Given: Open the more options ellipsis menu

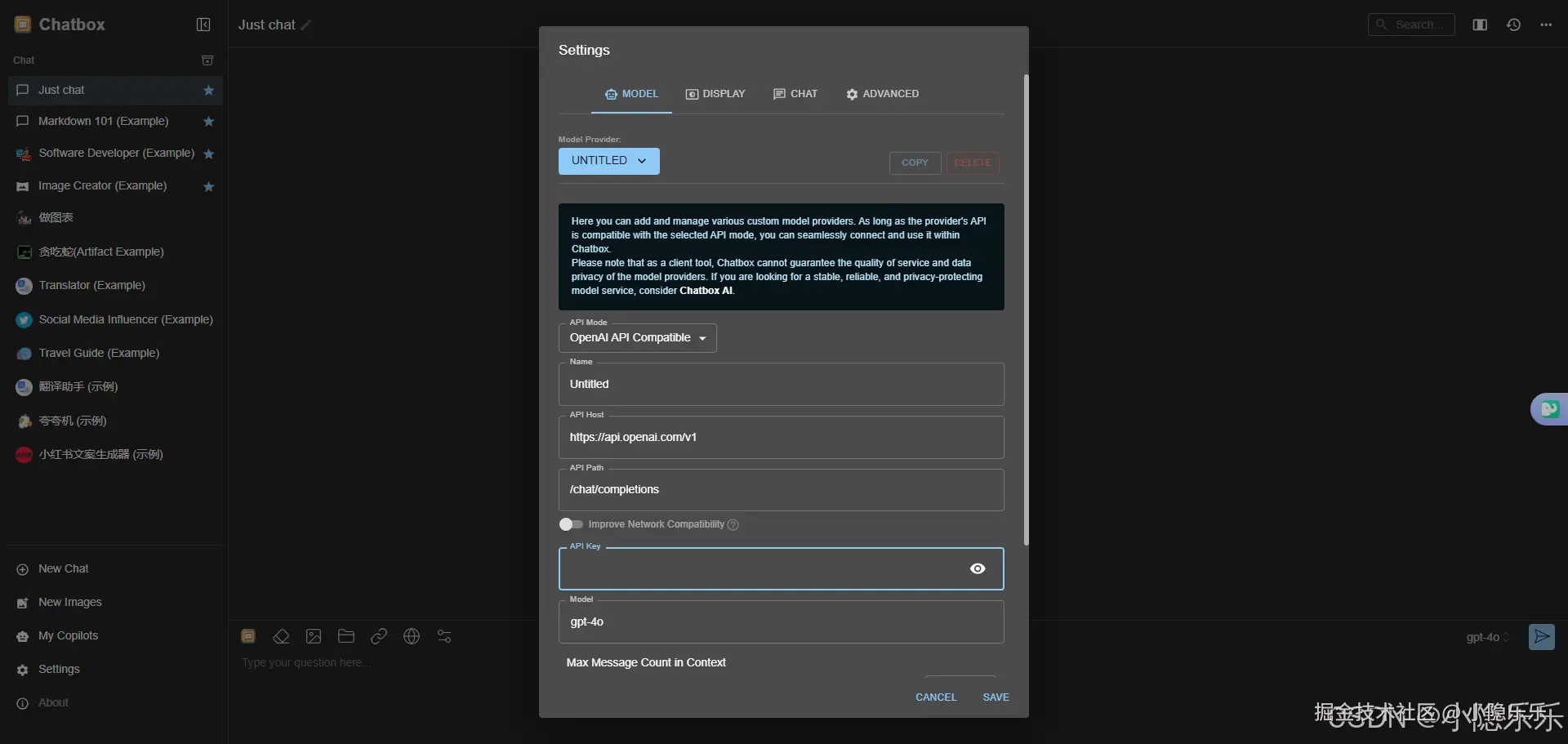Looking at the screenshot, I should tap(1546, 25).
